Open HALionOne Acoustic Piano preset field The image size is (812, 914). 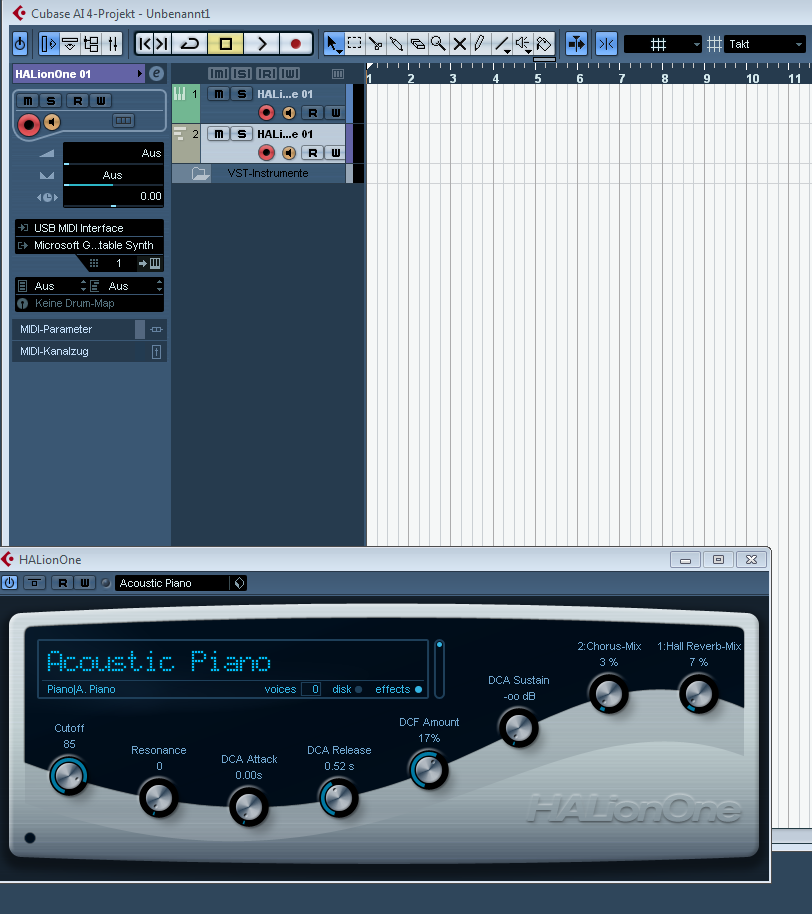point(172,583)
